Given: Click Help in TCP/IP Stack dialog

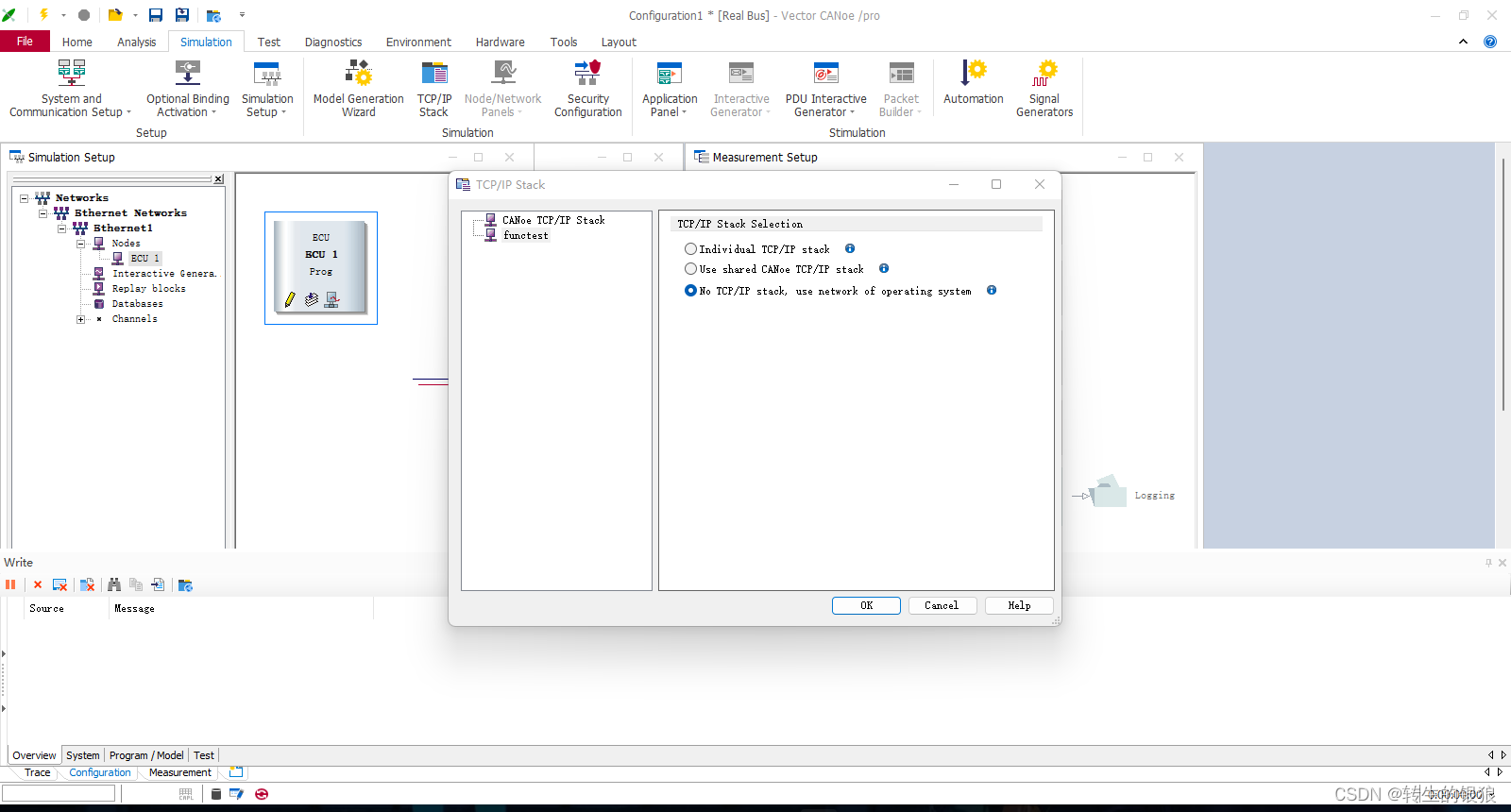Looking at the screenshot, I should (1019, 605).
